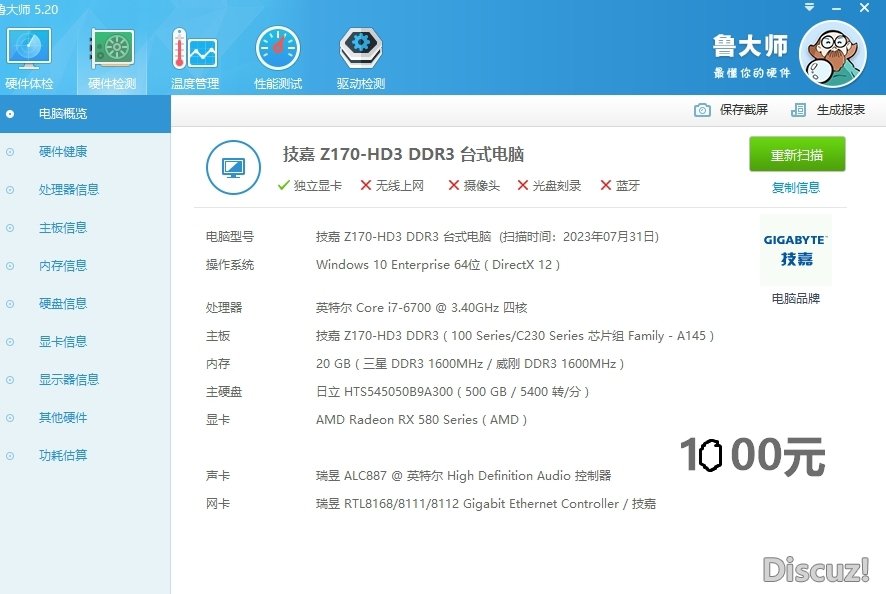Click the 电脑品牌 caption

pyautogui.click(x=796, y=298)
